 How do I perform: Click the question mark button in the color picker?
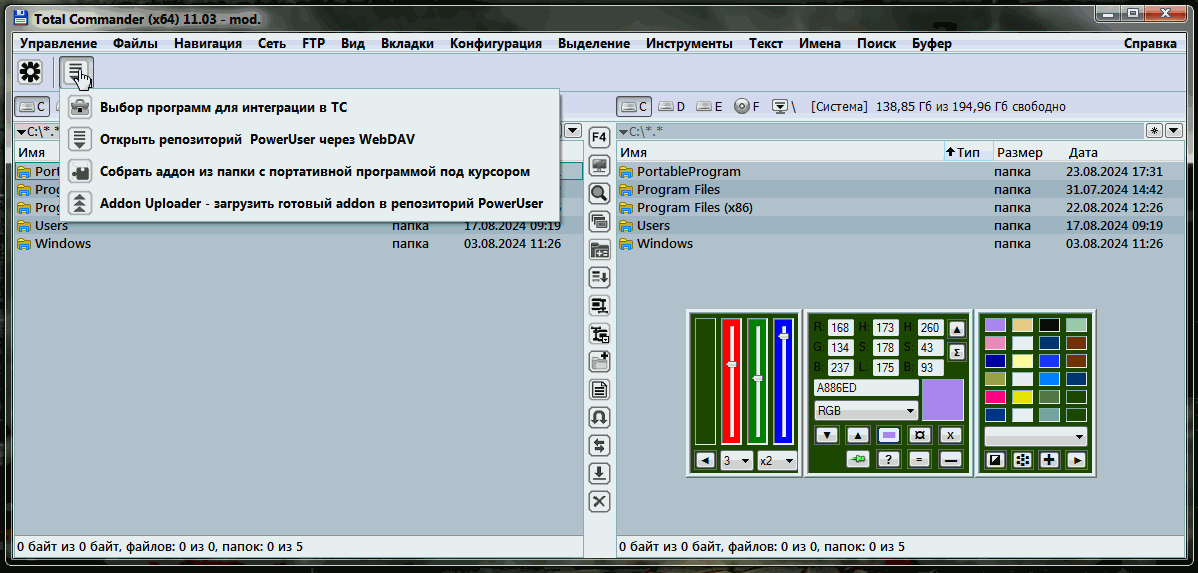coord(888,460)
